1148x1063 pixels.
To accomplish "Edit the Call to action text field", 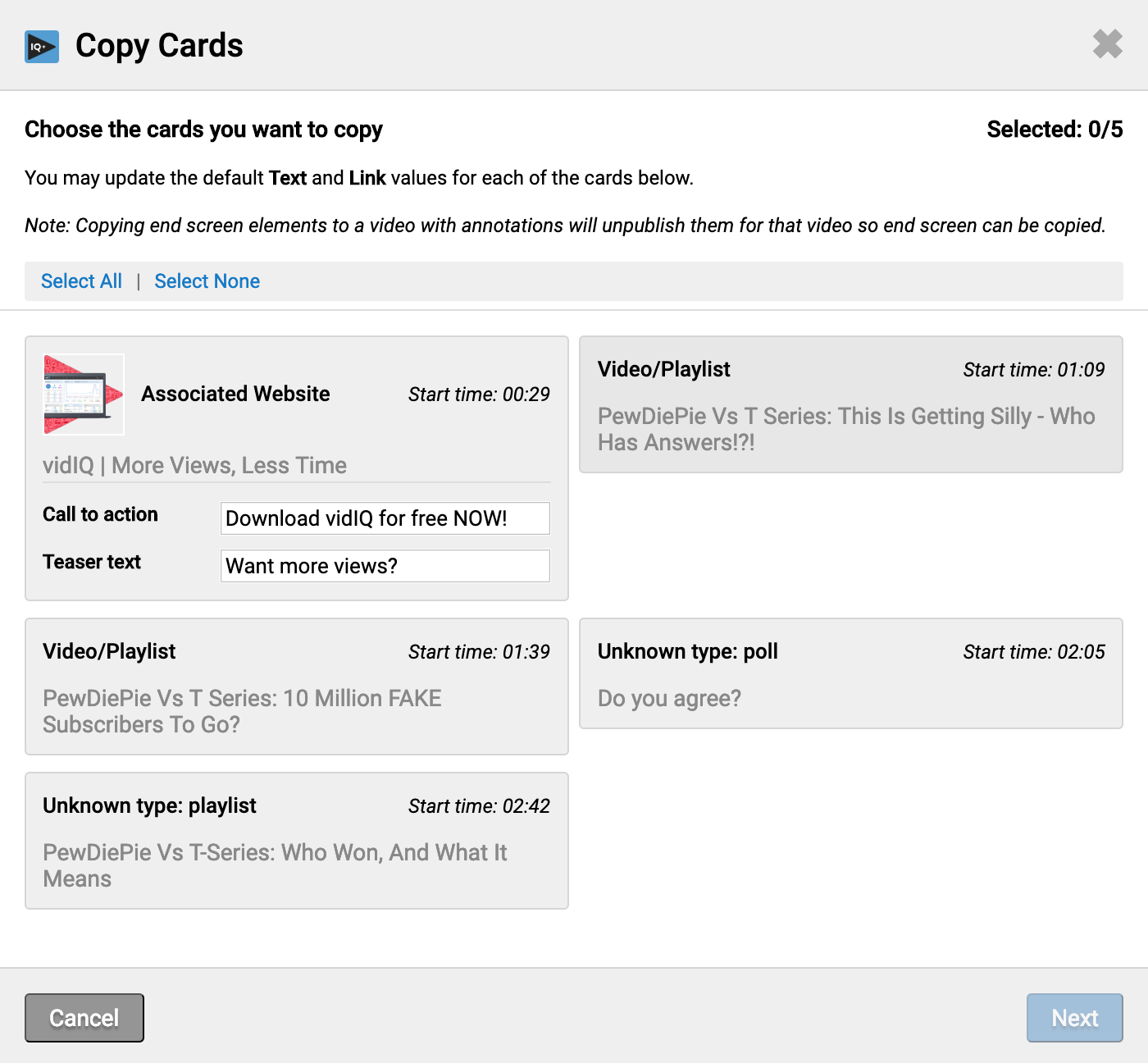I will [x=385, y=518].
